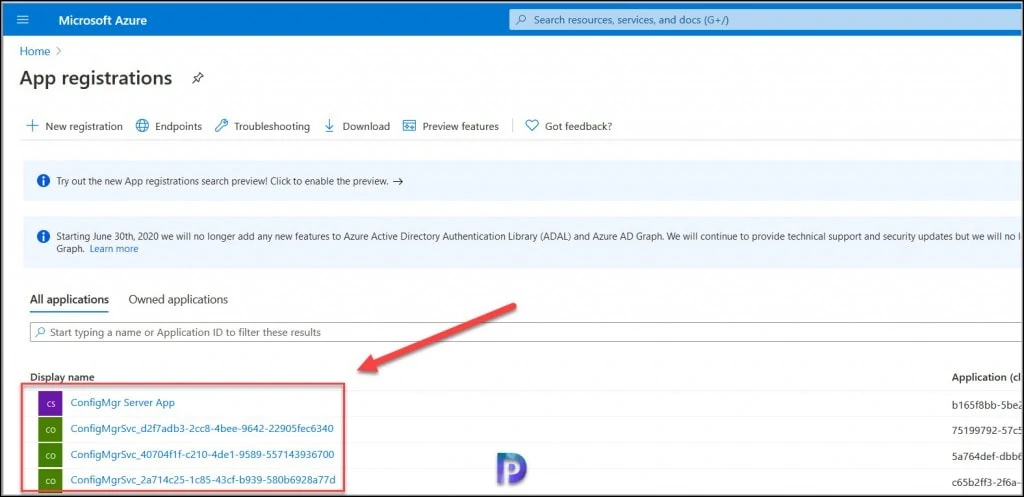Click the Troubleshooting wrench icon
1024x497 pixels.
[x=221, y=125]
